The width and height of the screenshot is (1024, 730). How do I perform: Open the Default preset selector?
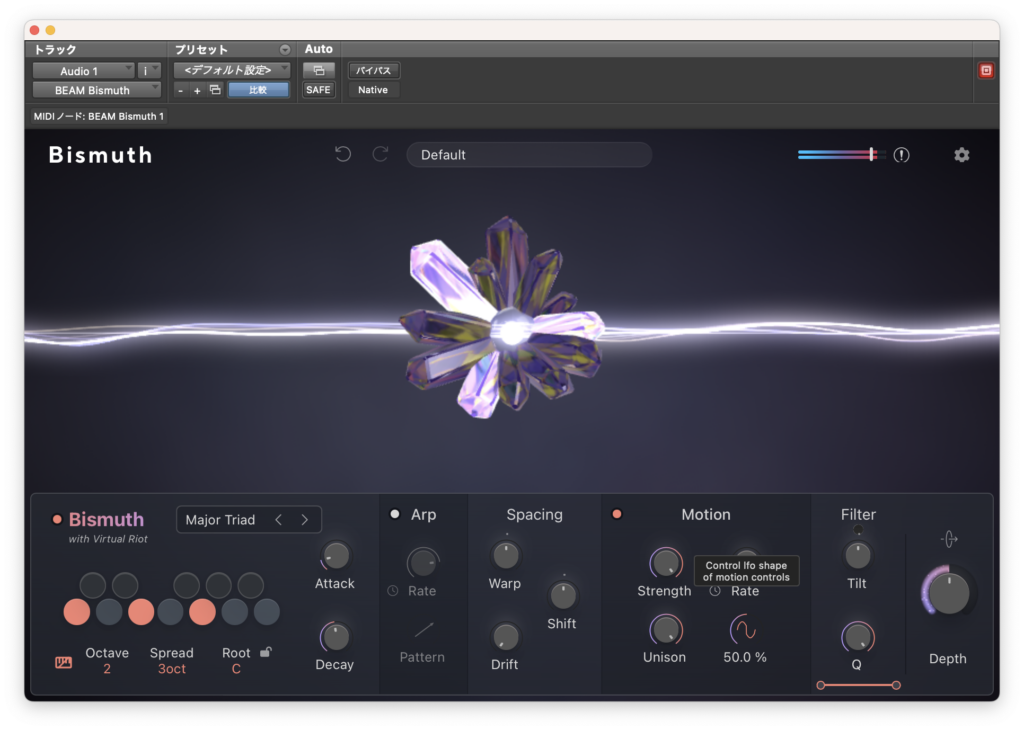point(529,155)
